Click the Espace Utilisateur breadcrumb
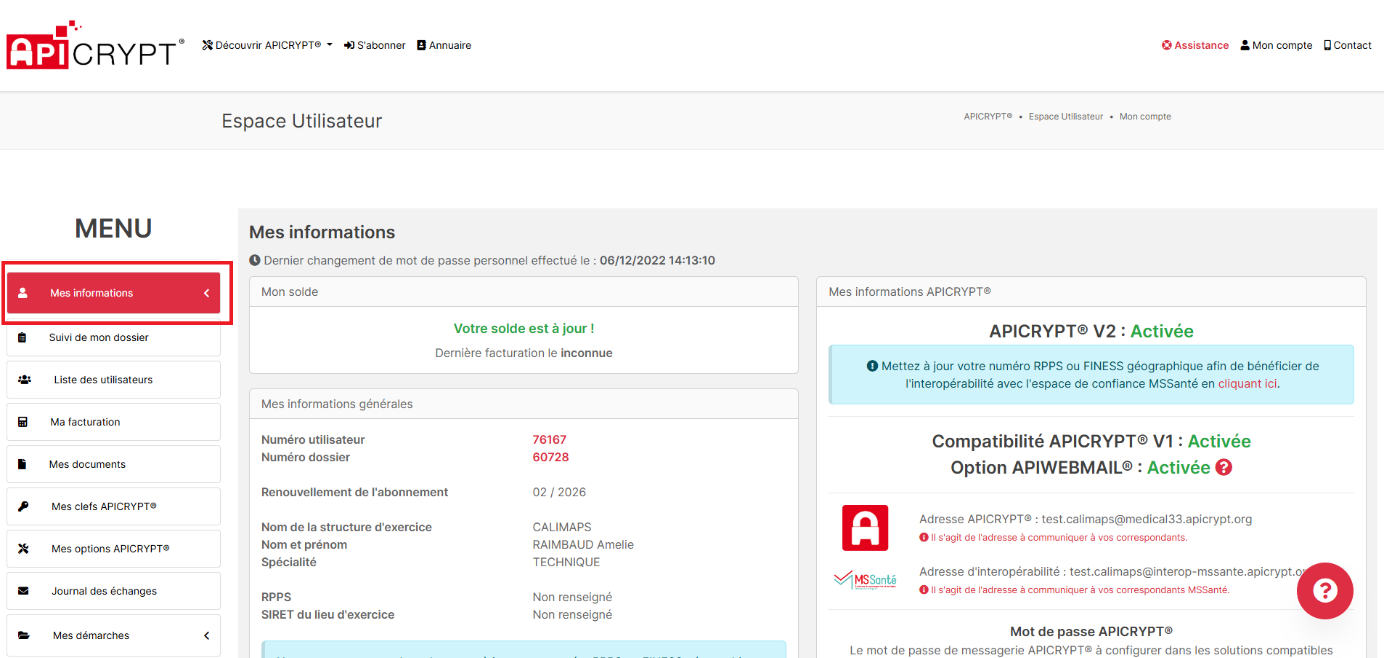The height and width of the screenshot is (658, 1384). click(1065, 117)
